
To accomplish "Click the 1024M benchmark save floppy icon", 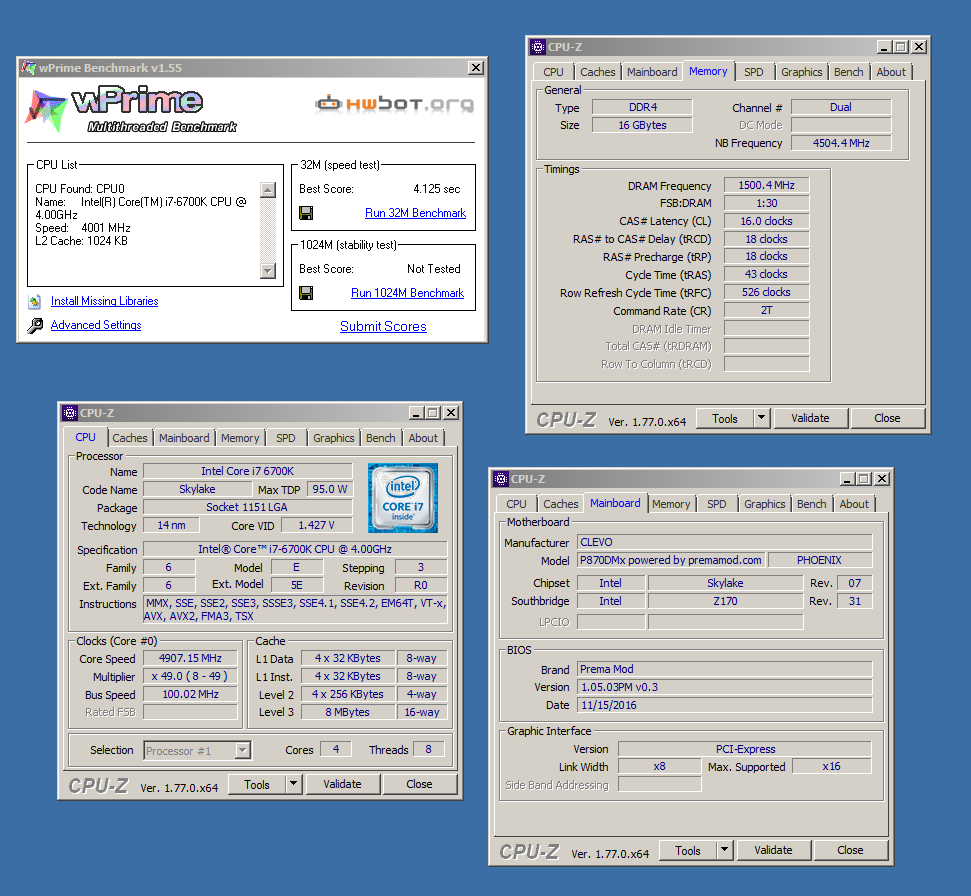I will click(x=306, y=293).
